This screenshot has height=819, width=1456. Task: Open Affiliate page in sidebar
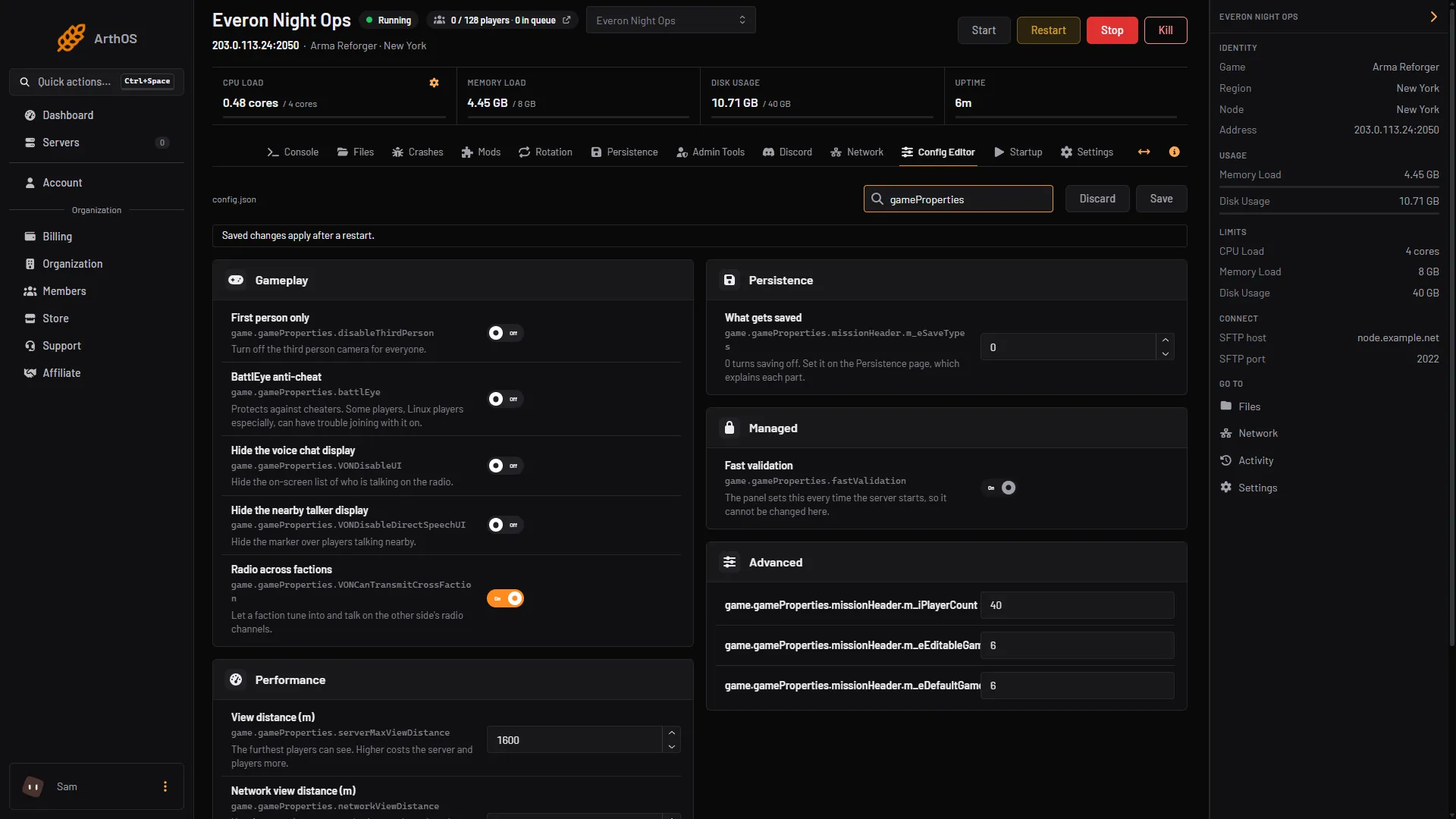coord(96,373)
